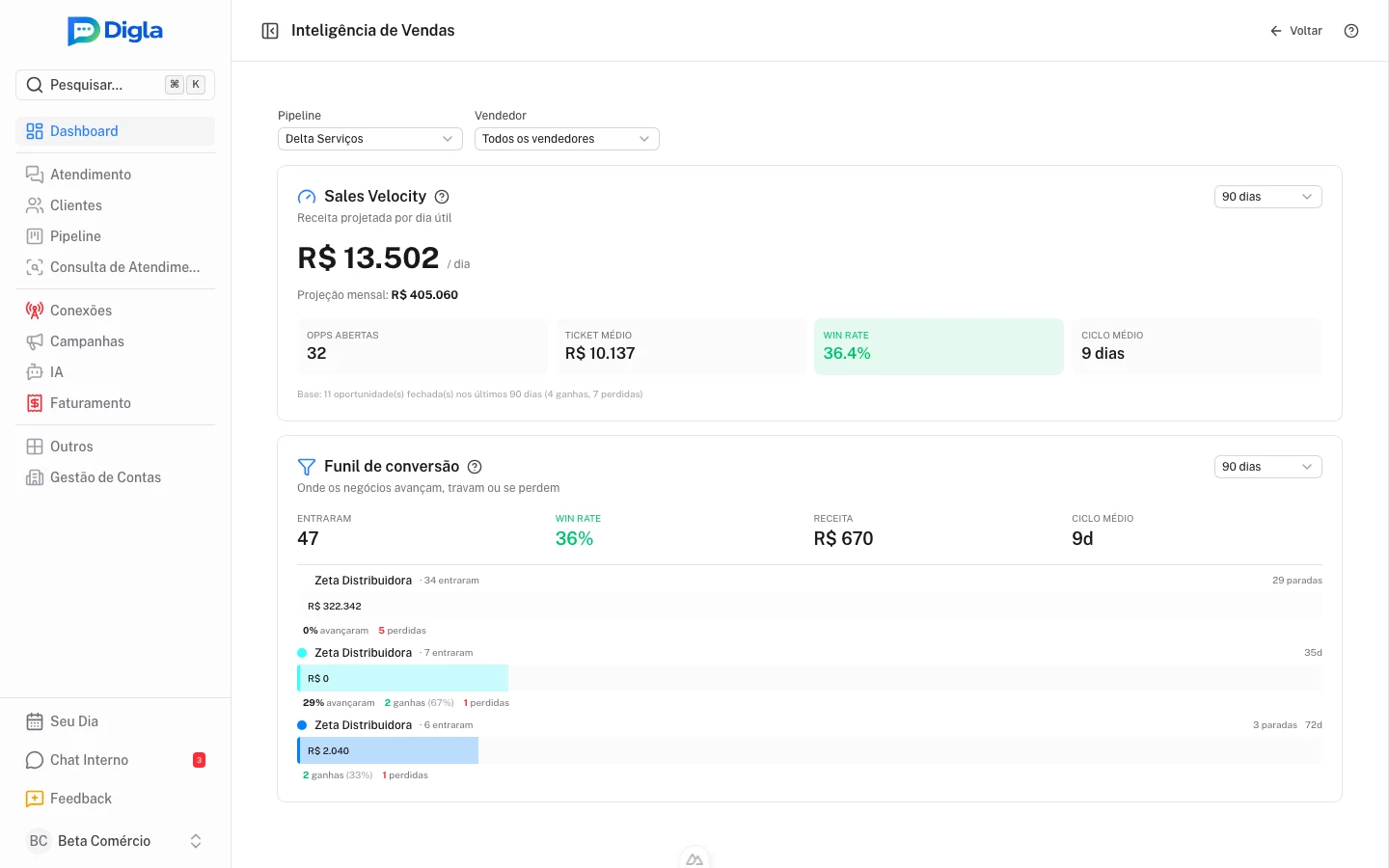Click the 29 paradas label

point(1296,581)
